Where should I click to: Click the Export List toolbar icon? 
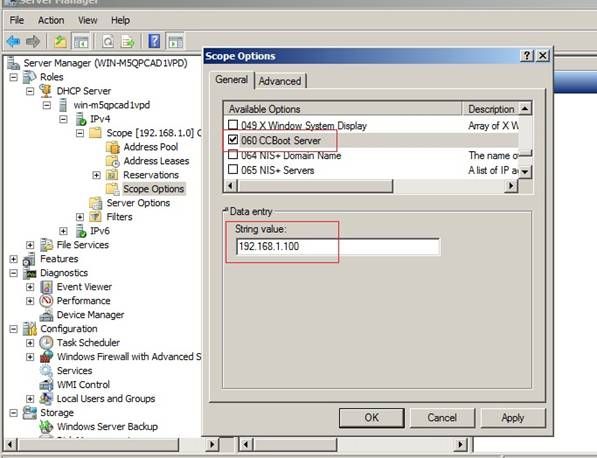pyautogui.click(x=128, y=41)
